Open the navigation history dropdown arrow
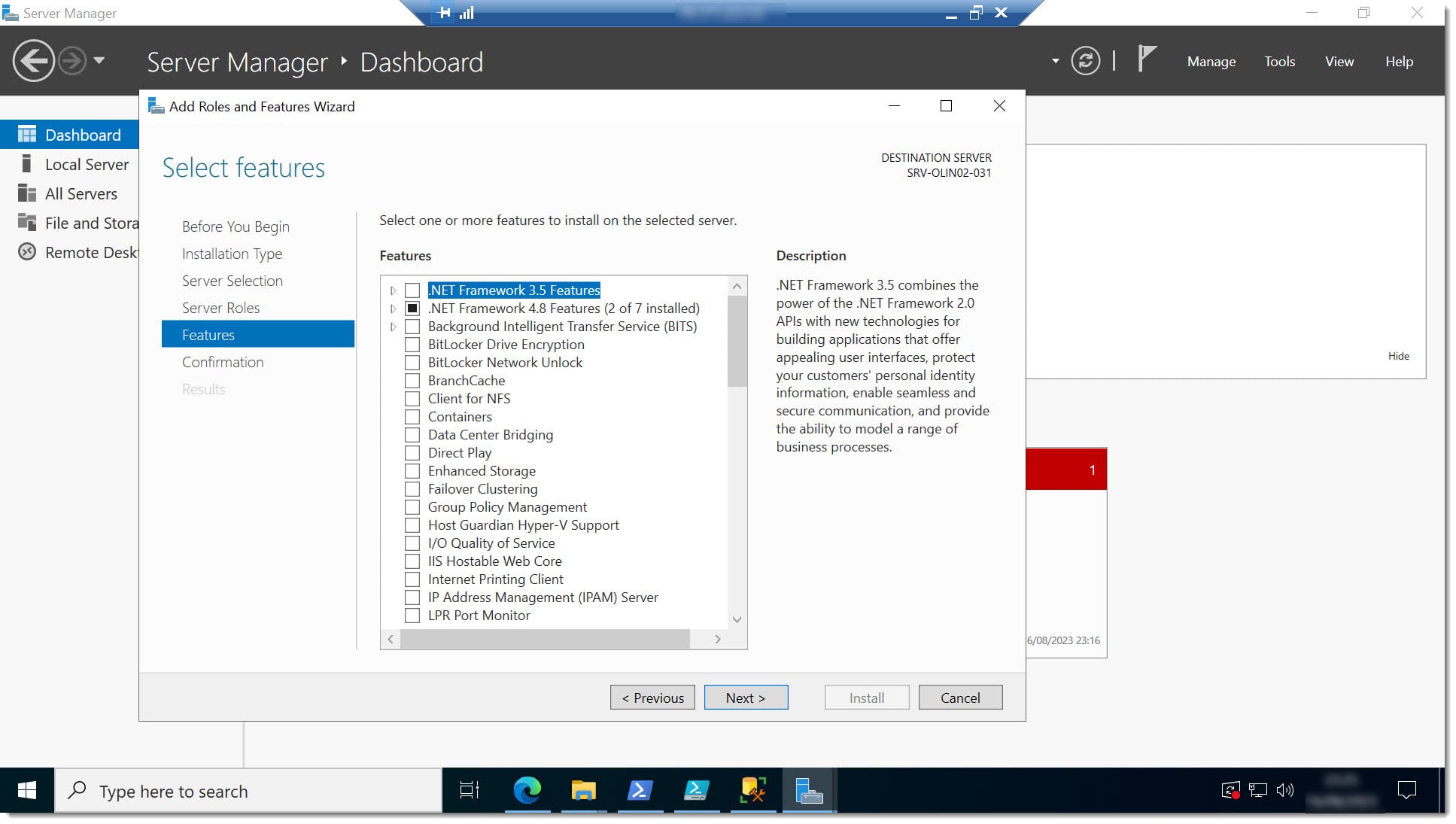The image size is (1456, 824). tap(99, 61)
